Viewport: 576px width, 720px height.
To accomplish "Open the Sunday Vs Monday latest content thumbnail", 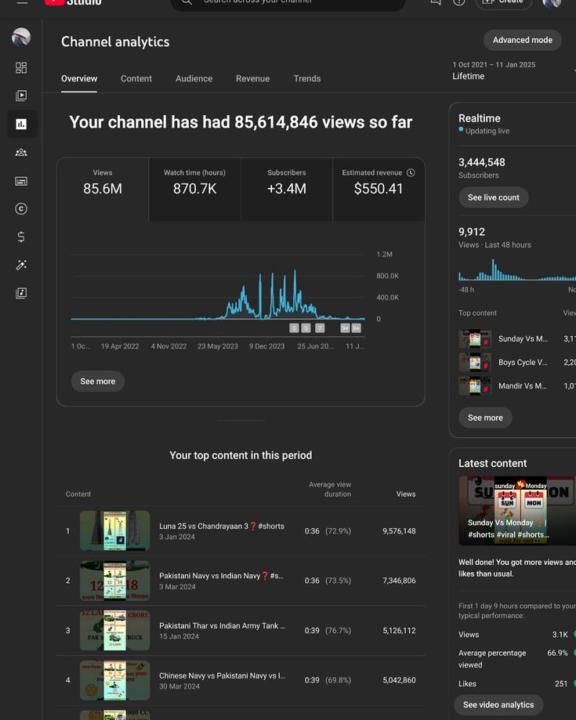I will coord(517,510).
